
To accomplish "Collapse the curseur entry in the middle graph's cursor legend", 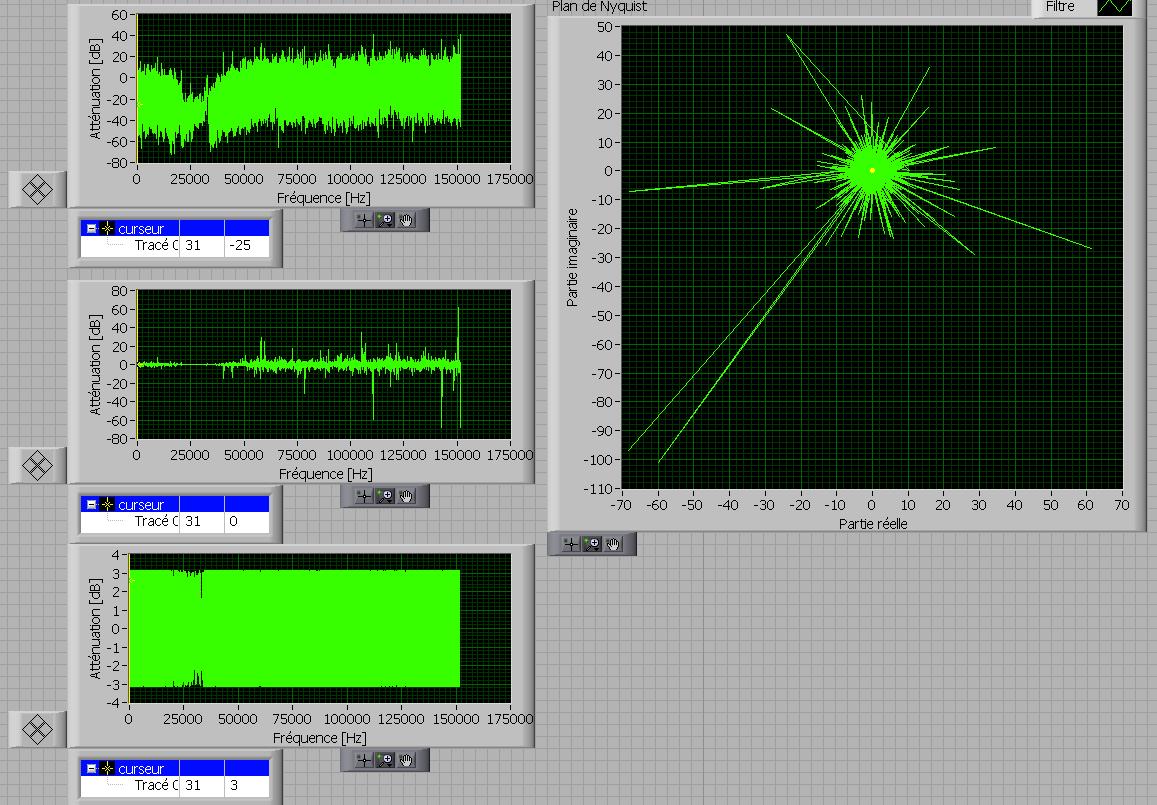I will tap(91, 505).
